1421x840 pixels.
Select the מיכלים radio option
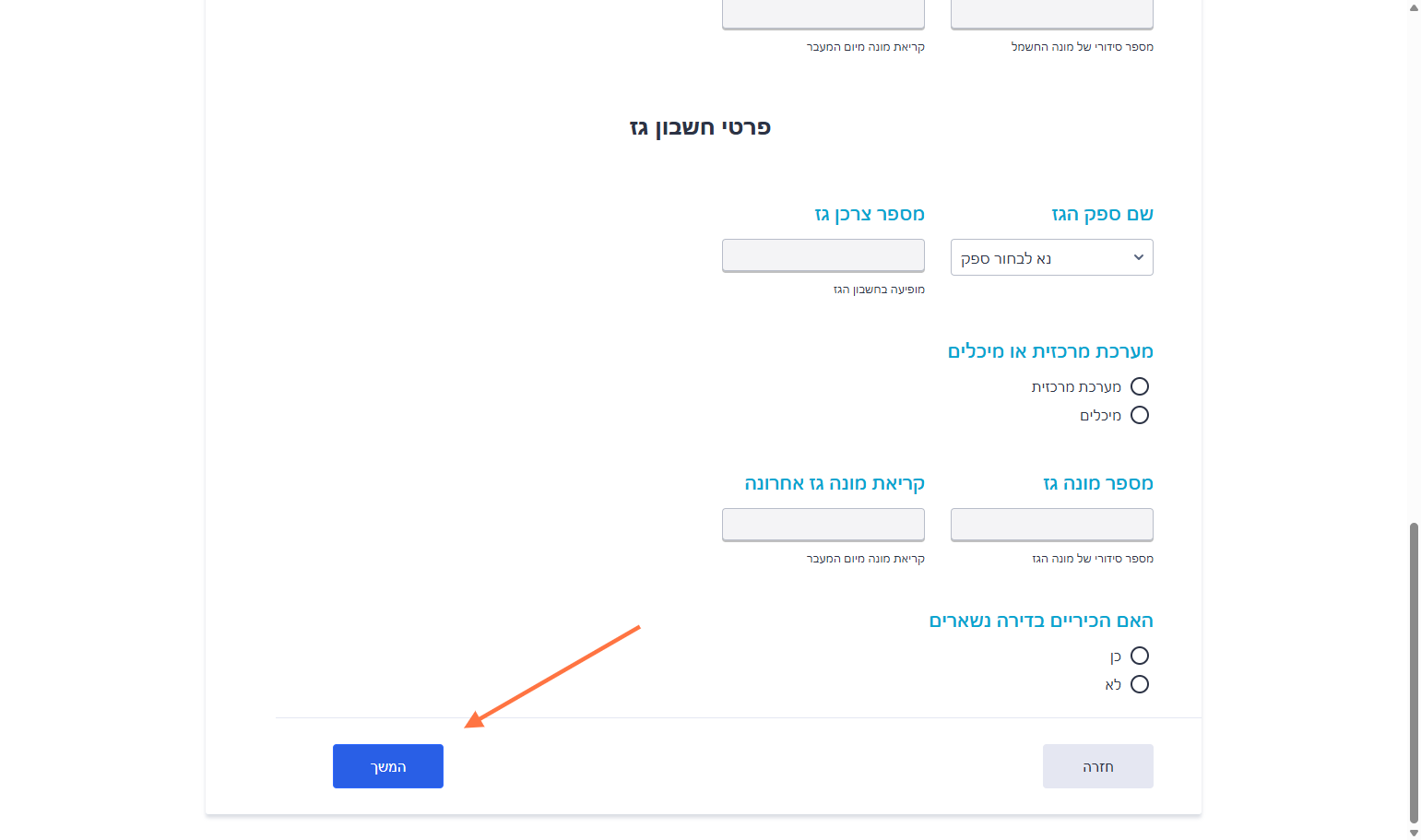(1140, 415)
